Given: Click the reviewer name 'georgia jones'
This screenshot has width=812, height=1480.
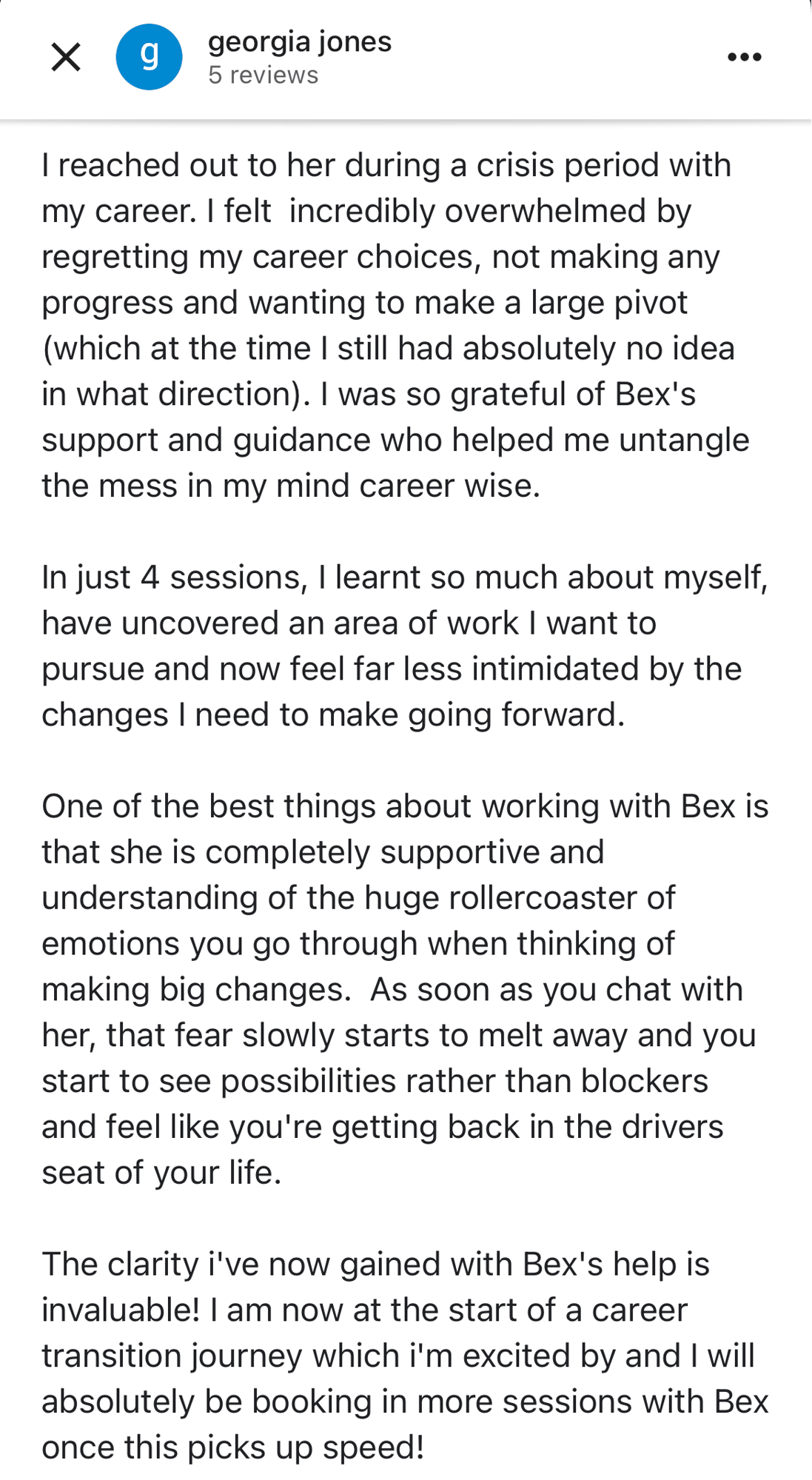Looking at the screenshot, I should [300, 41].
